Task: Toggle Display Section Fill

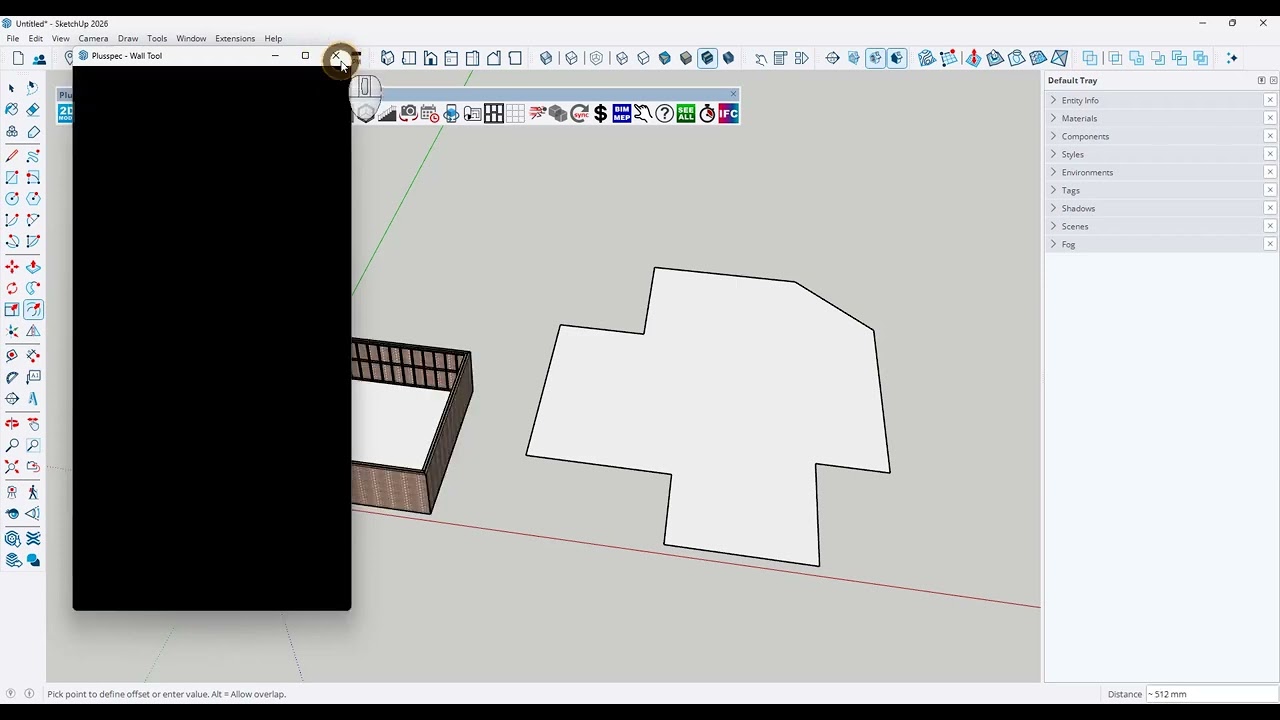Action: [896, 58]
